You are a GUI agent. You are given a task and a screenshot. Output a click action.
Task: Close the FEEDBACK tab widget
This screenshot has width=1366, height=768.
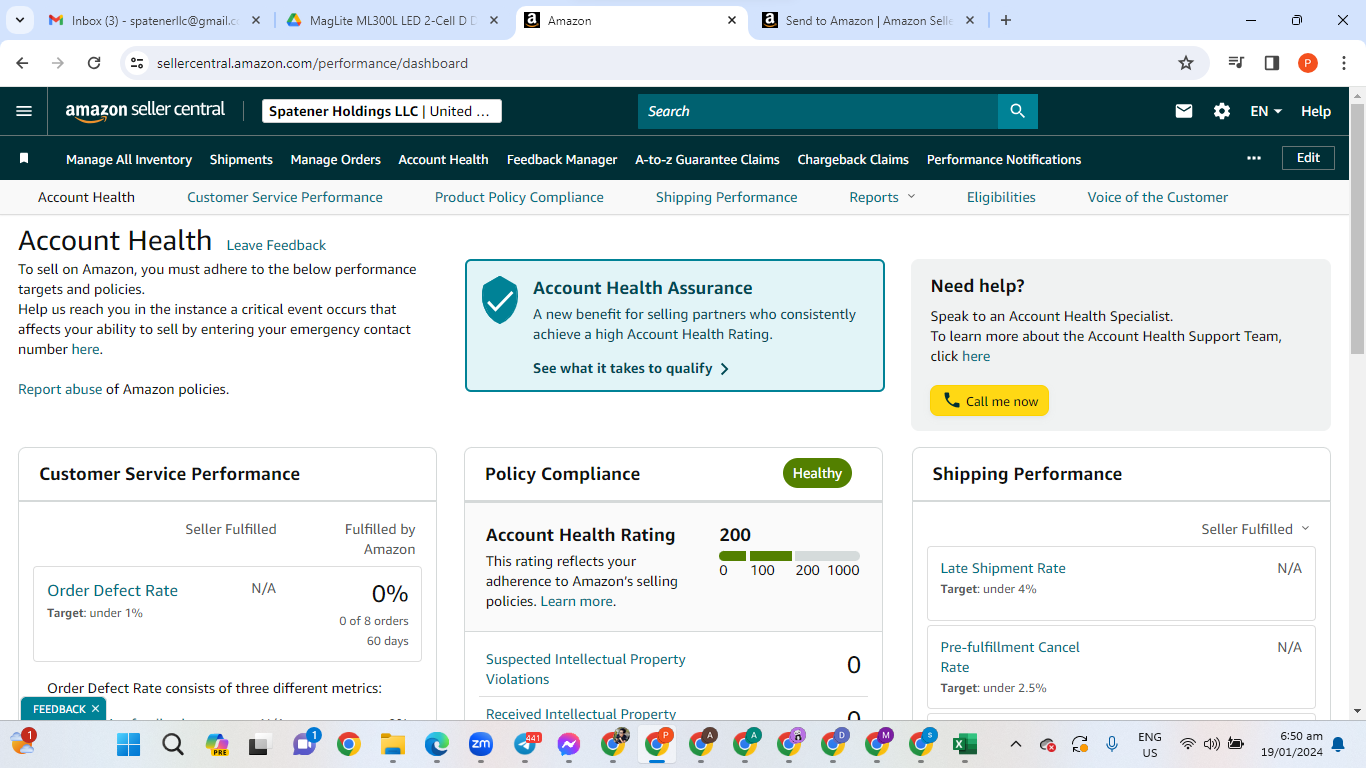(95, 709)
